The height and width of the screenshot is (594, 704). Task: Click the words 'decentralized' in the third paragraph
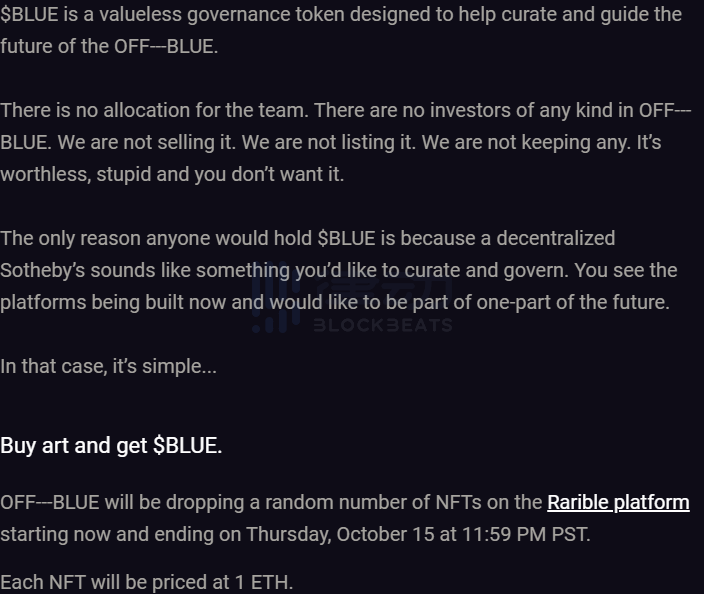coord(556,238)
